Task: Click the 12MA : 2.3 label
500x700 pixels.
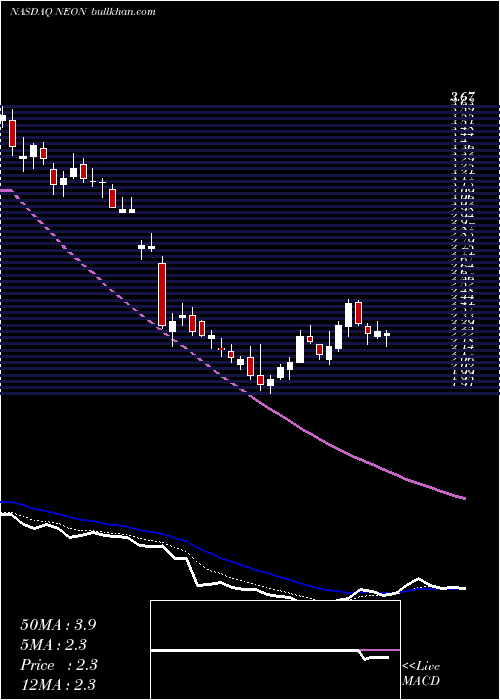Action: tap(58, 684)
